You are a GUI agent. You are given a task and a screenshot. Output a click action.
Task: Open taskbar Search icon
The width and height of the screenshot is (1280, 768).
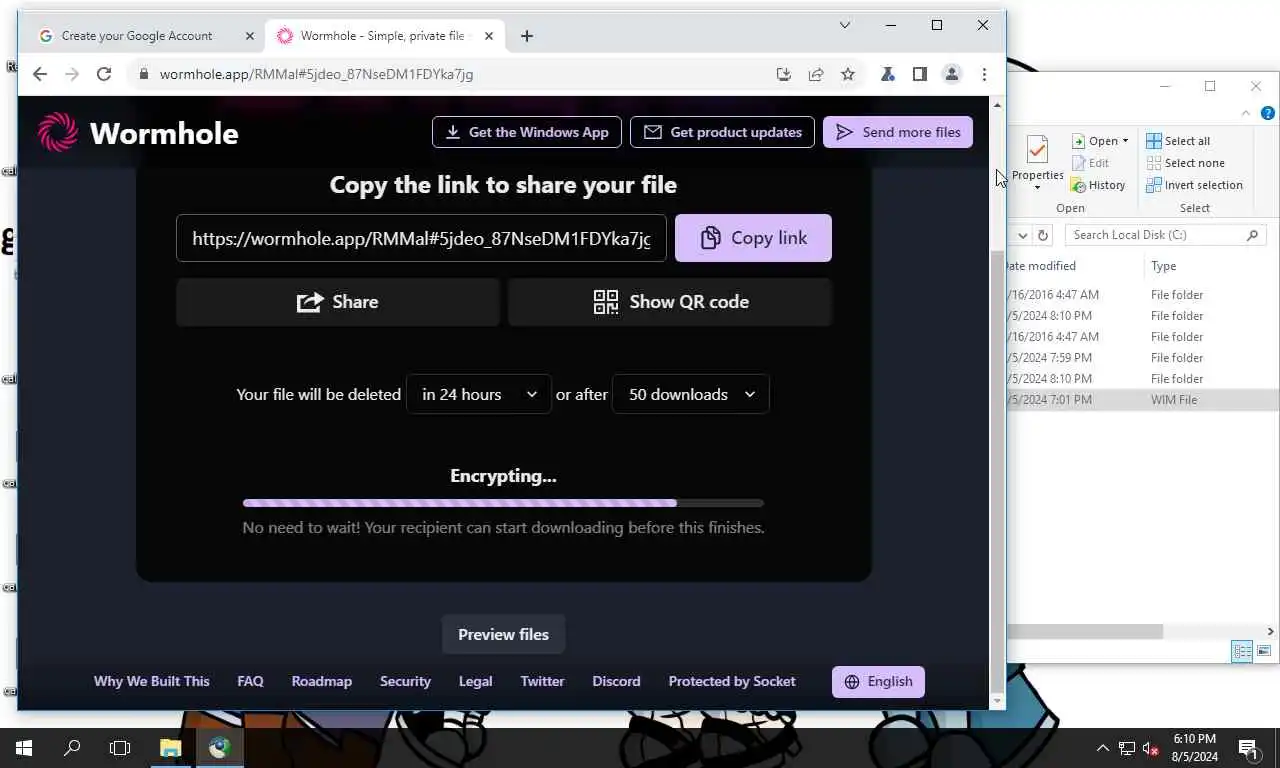(x=72, y=748)
